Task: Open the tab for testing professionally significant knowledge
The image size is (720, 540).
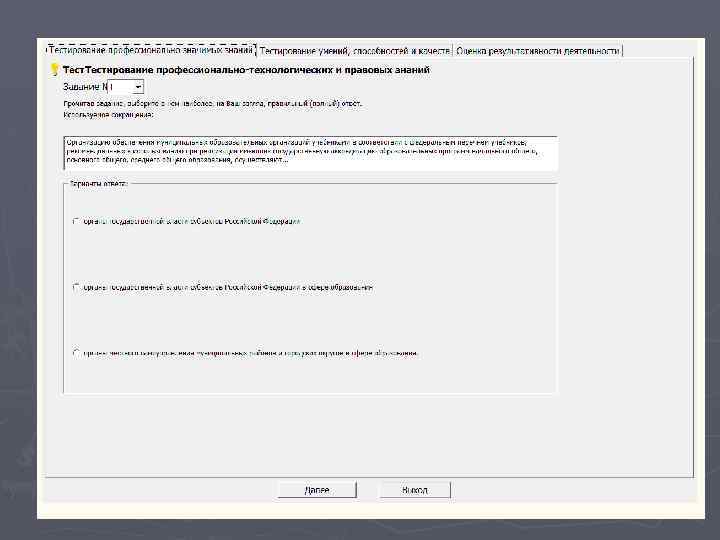Action: click(x=151, y=50)
